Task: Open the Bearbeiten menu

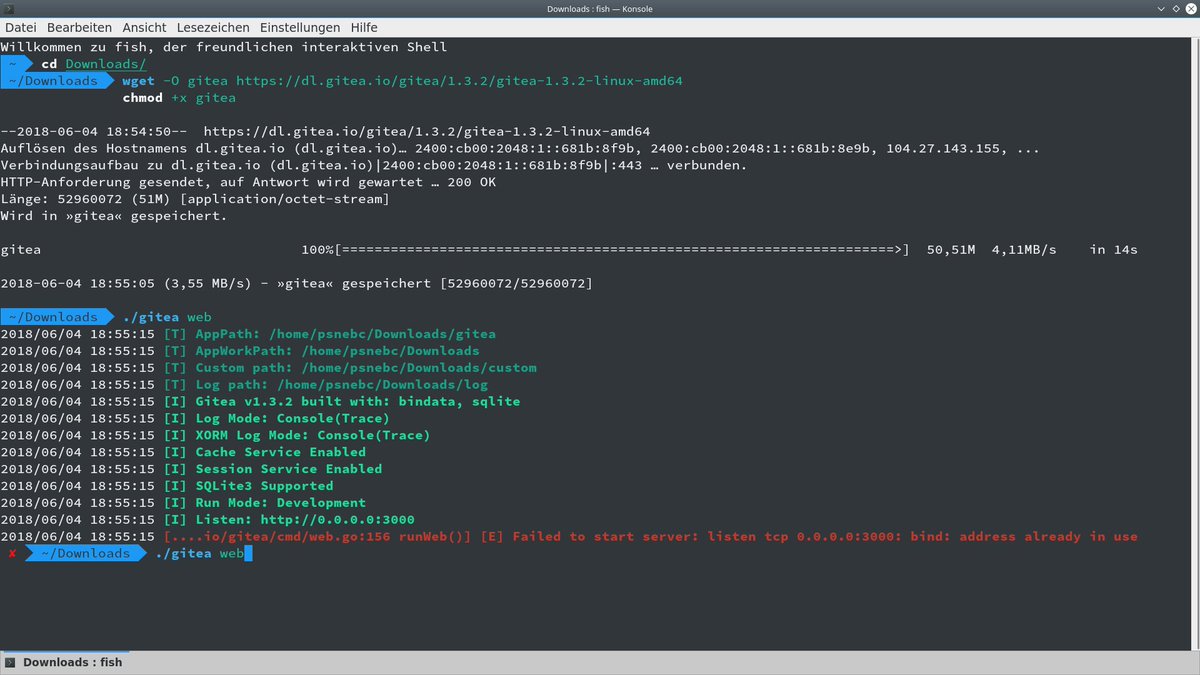Action: (79, 27)
